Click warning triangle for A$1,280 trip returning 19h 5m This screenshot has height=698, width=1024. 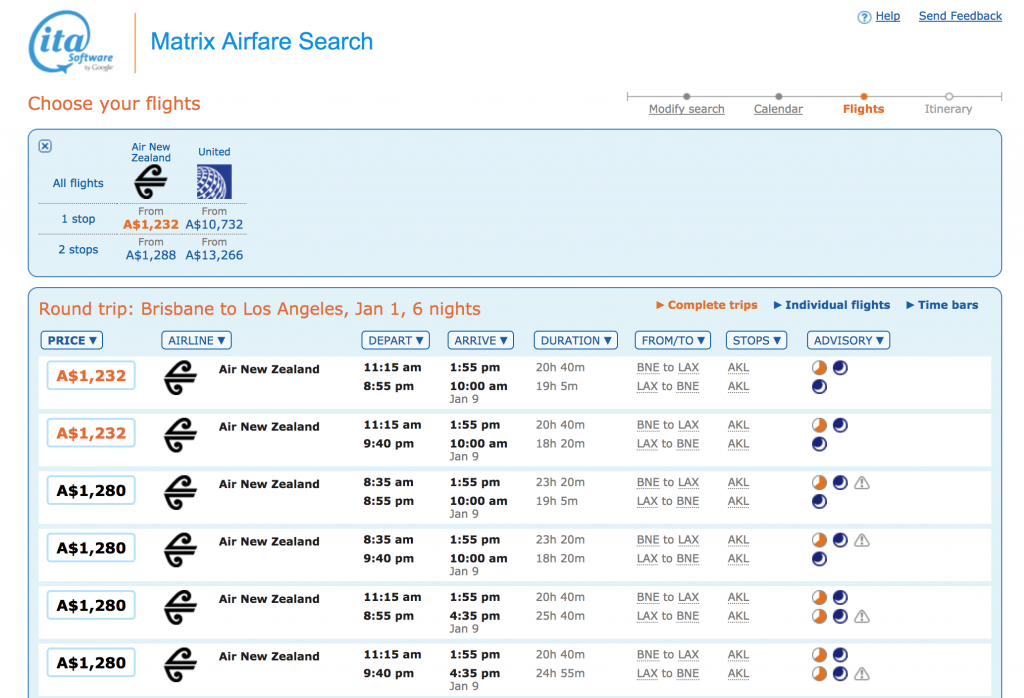(x=862, y=483)
